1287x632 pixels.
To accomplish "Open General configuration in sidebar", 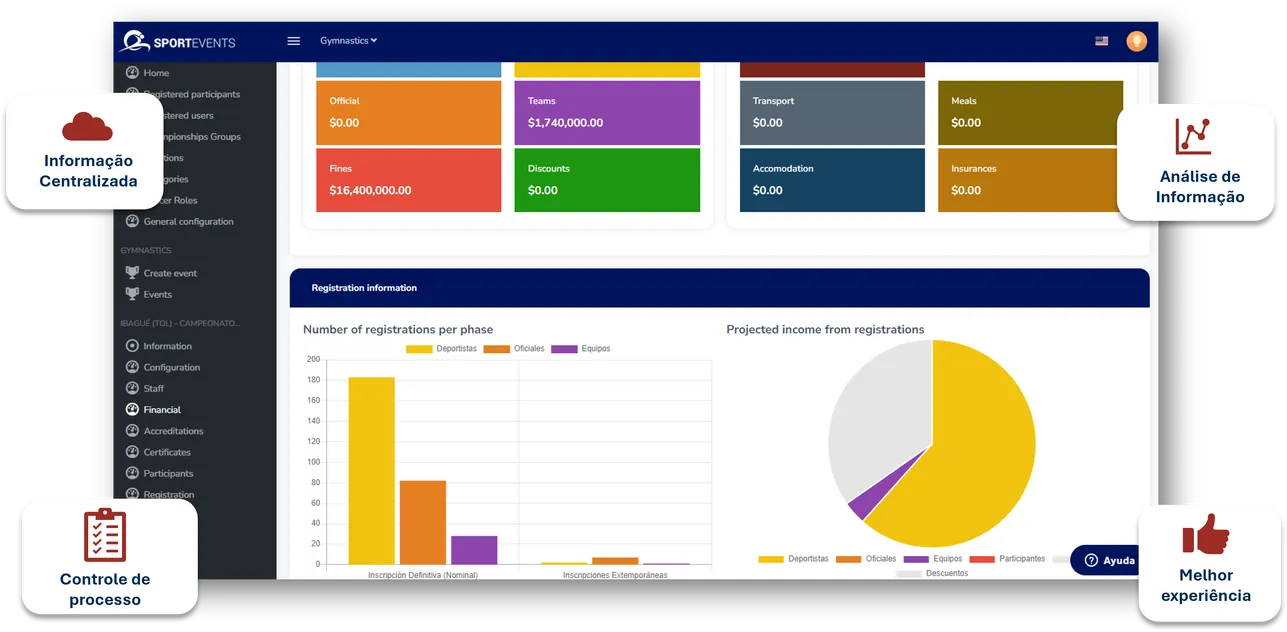I will tap(188, 221).
